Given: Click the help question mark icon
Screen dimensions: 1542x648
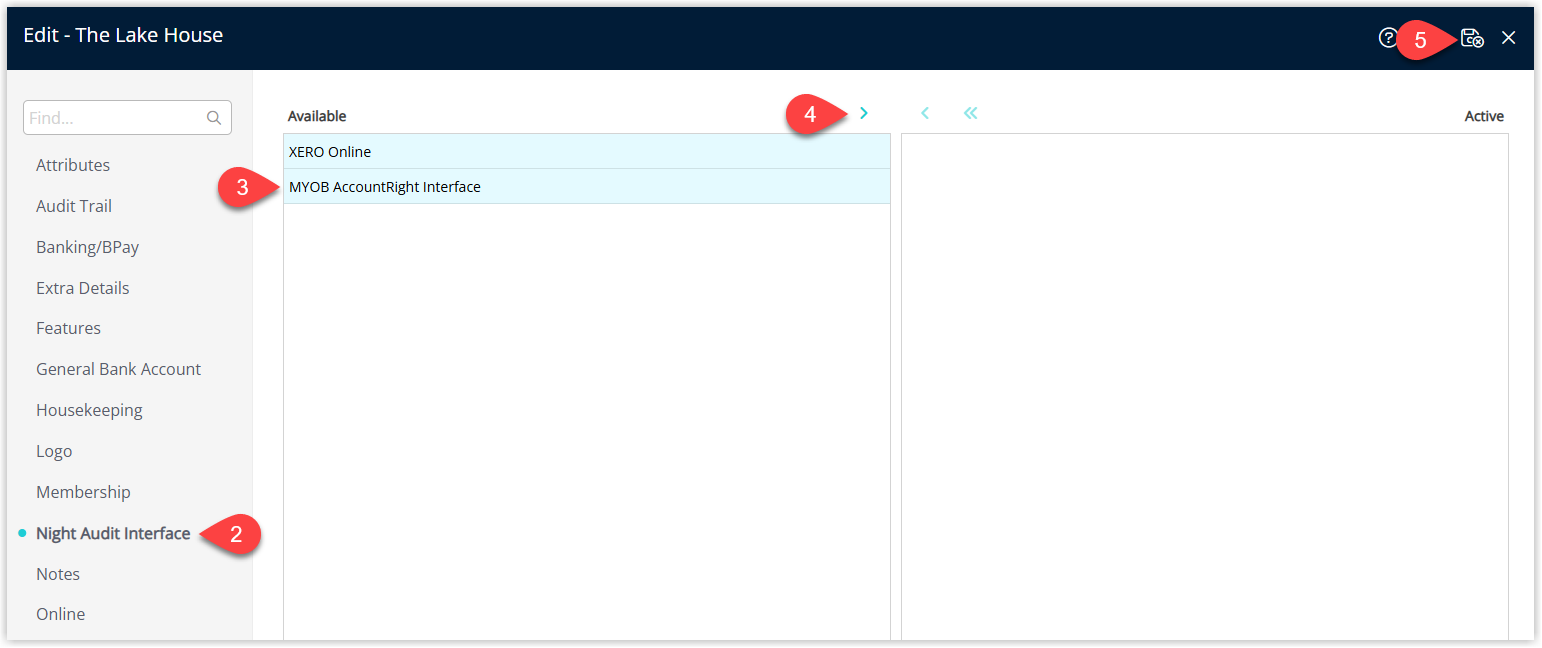Looking at the screenshot, I should click(x=1387, y=38).
